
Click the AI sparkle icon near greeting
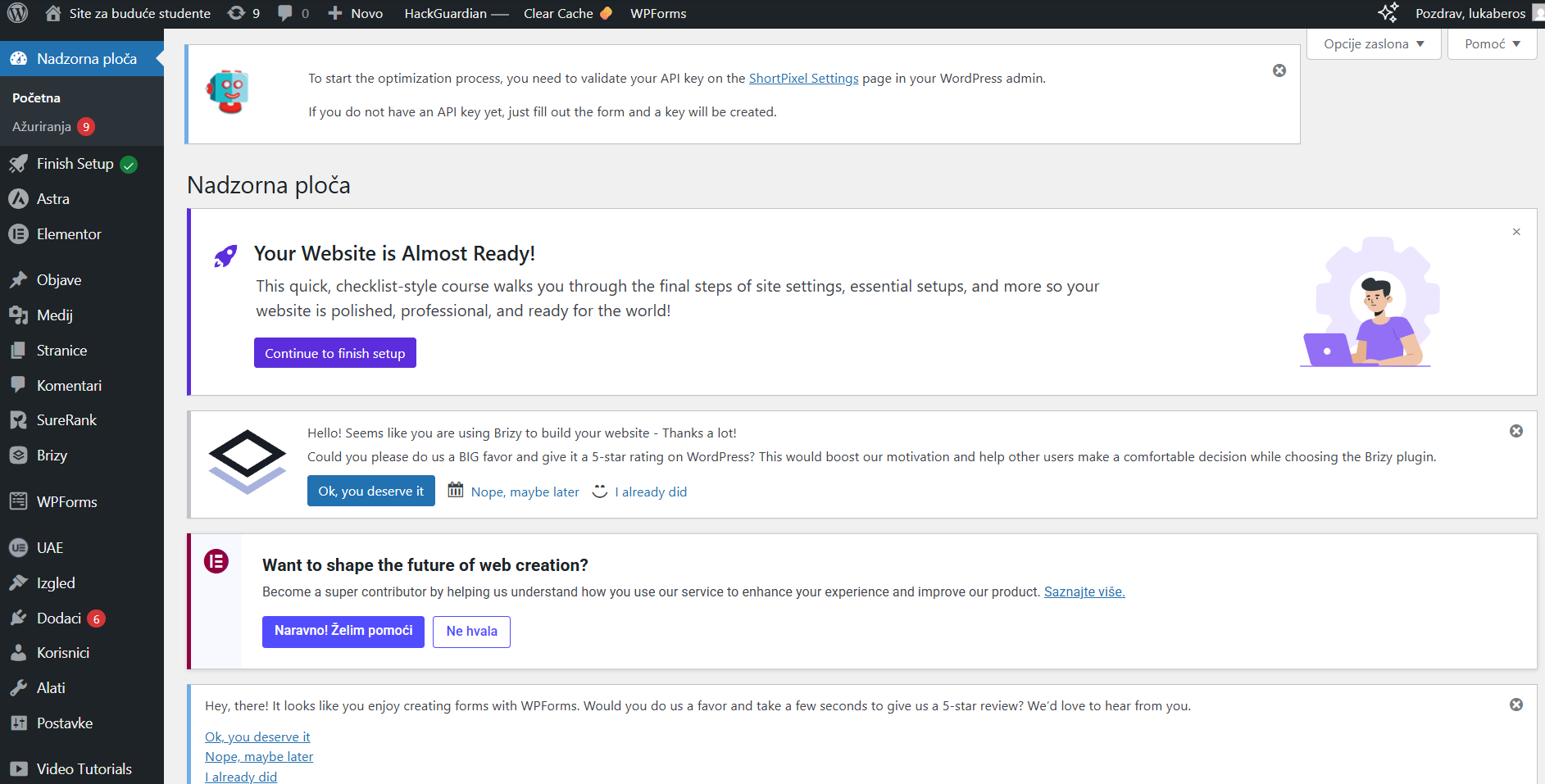1388,13
